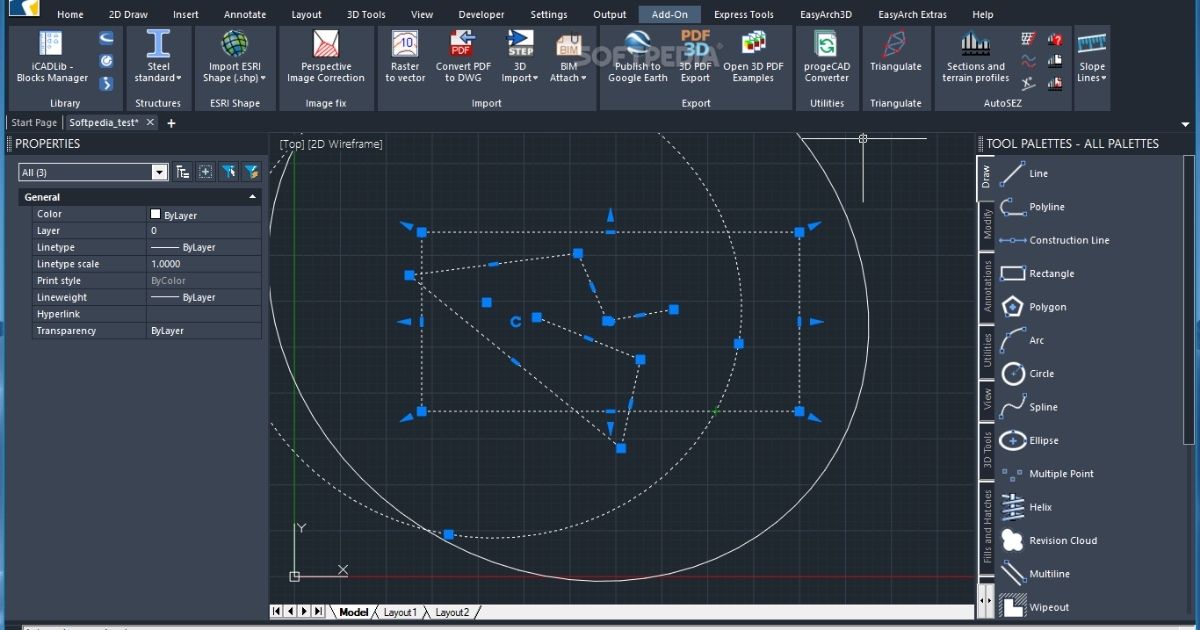Choose the Spline tool
Viewport: 1200px width, 630px height.
tap(1029, 407)
